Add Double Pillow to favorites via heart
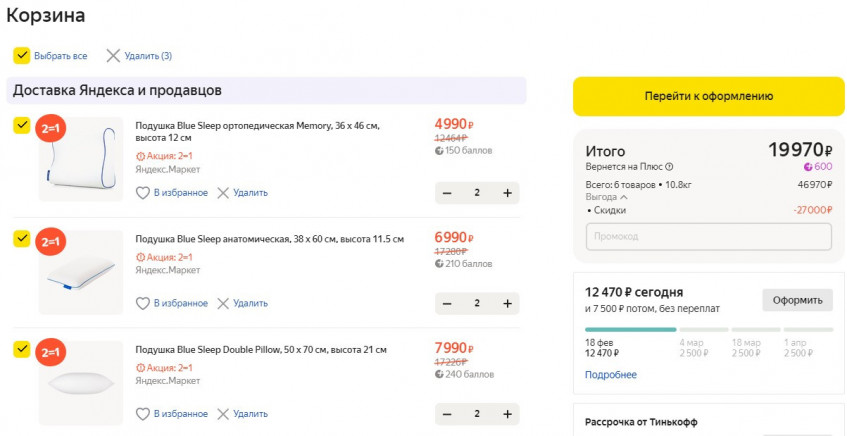 [x=143, y=414]
